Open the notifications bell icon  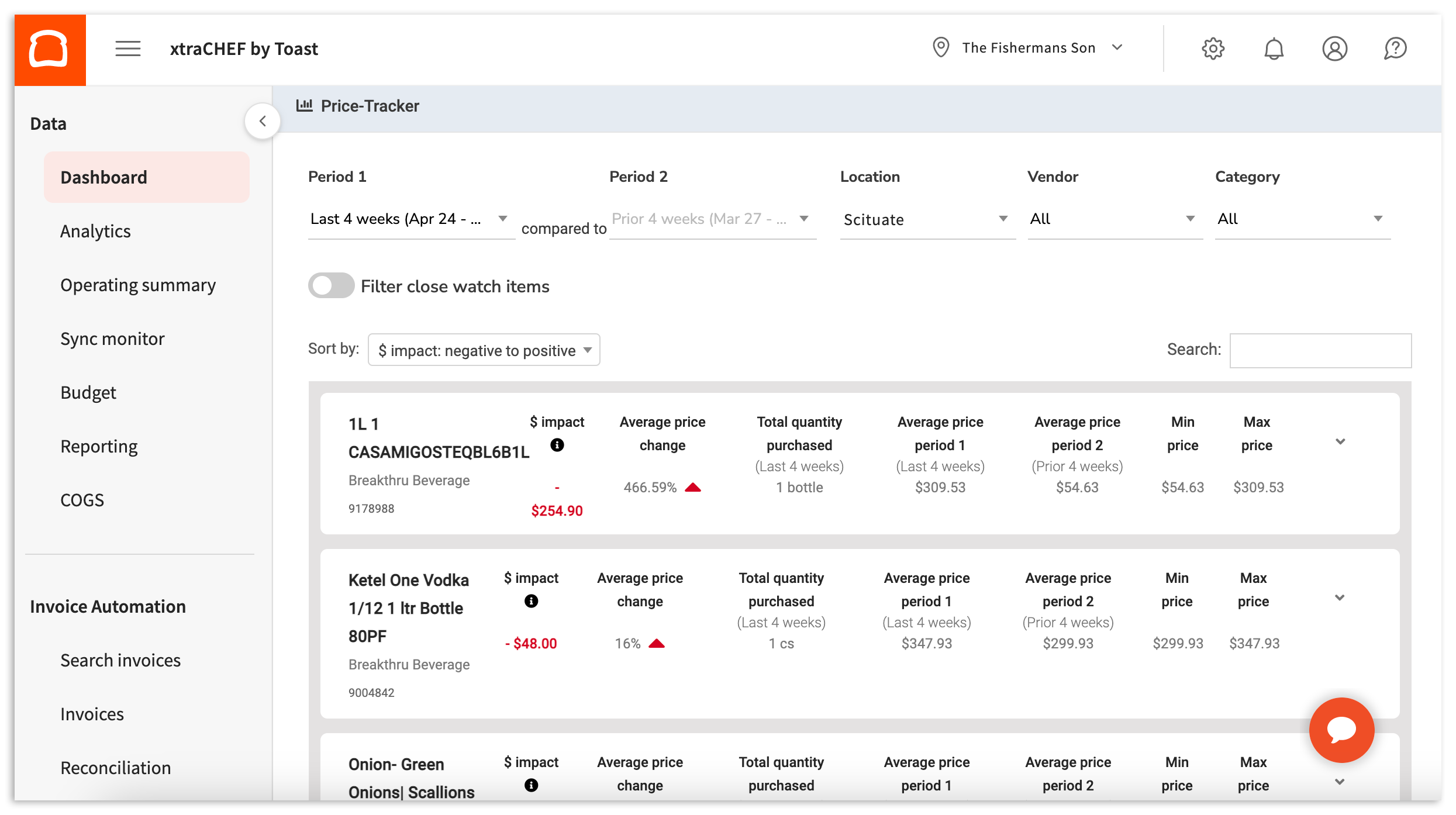click(1275, 49)
